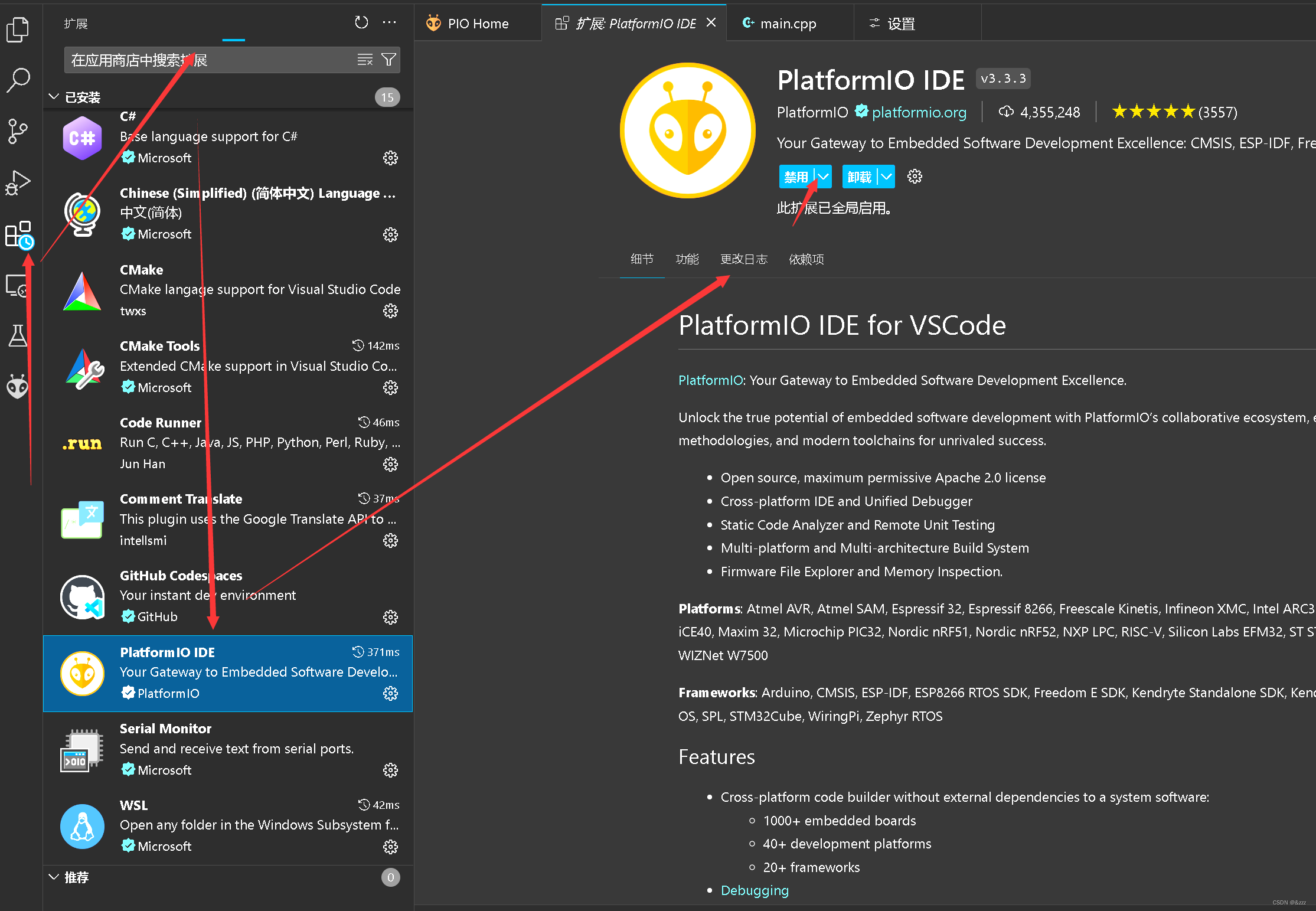Click the five-star rating (3557)
The image size is (1316, 911).
coord(1174,112)
